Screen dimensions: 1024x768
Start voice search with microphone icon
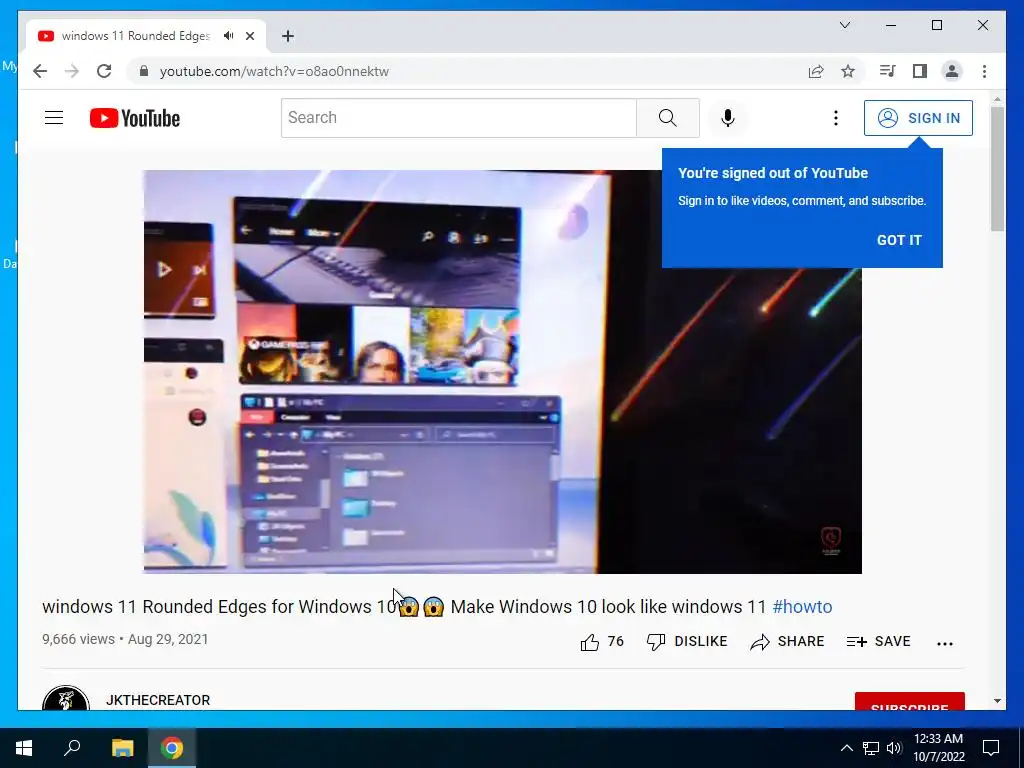pos(728,118)
